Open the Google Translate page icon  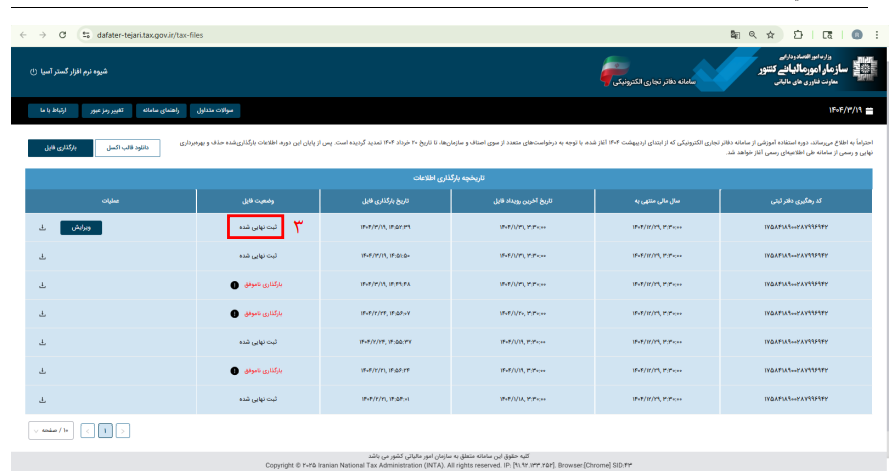(x=735, y=35)
